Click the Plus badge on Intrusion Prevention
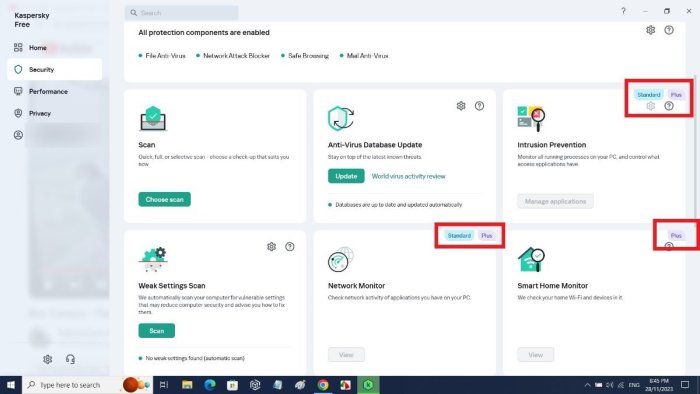Viewport: 700px width, 394px height. [x=676, y=95]
